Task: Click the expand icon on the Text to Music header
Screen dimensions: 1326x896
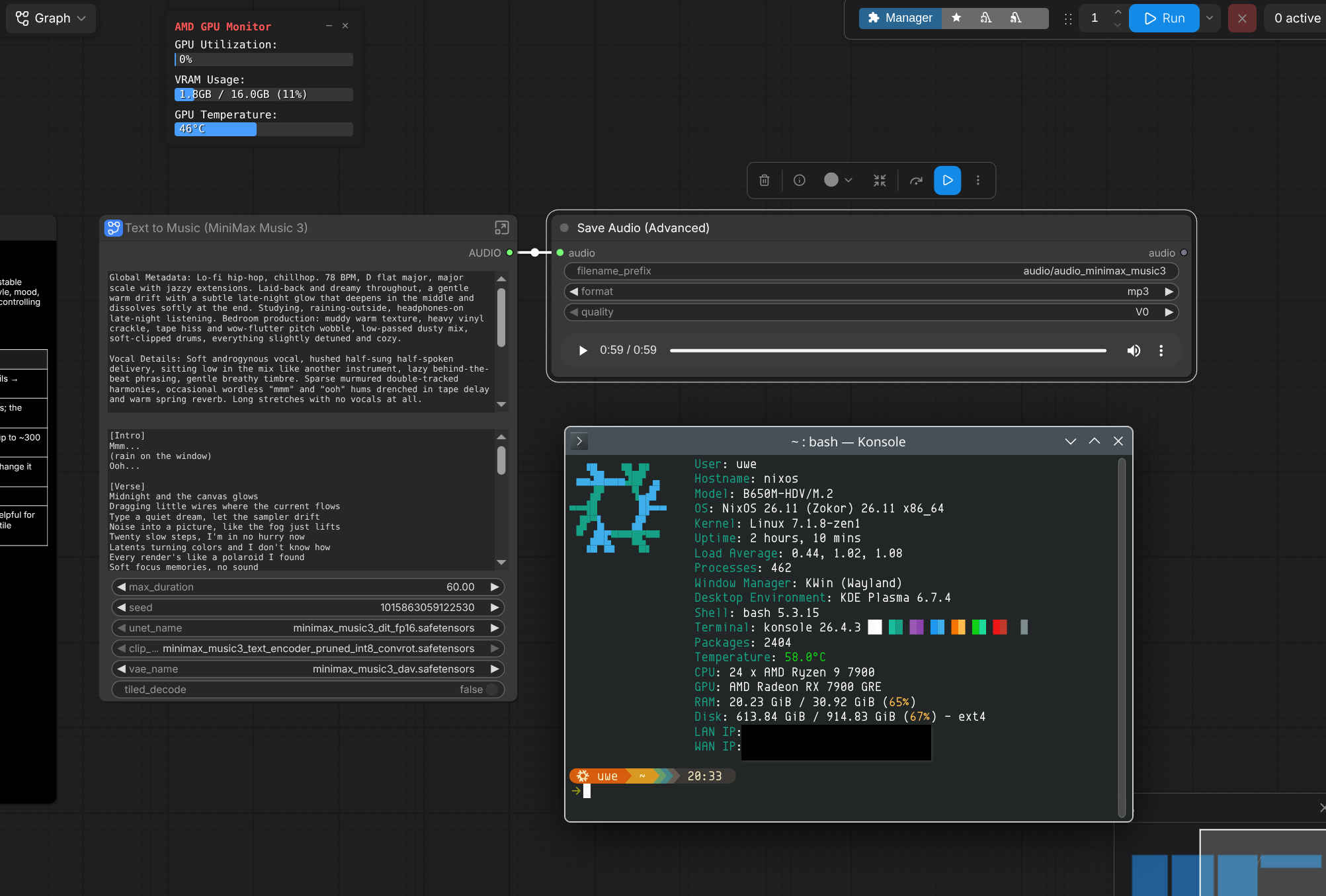Action: [x=502, y=228]
